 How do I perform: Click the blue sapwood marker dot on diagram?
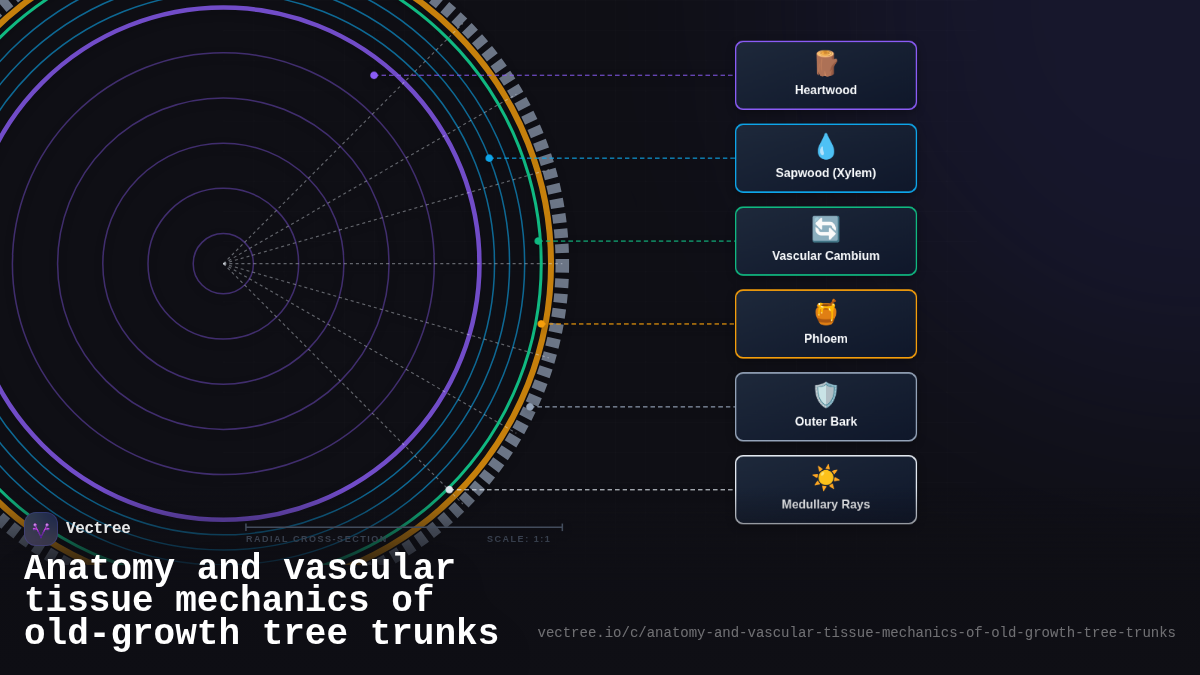pos(489,158)
